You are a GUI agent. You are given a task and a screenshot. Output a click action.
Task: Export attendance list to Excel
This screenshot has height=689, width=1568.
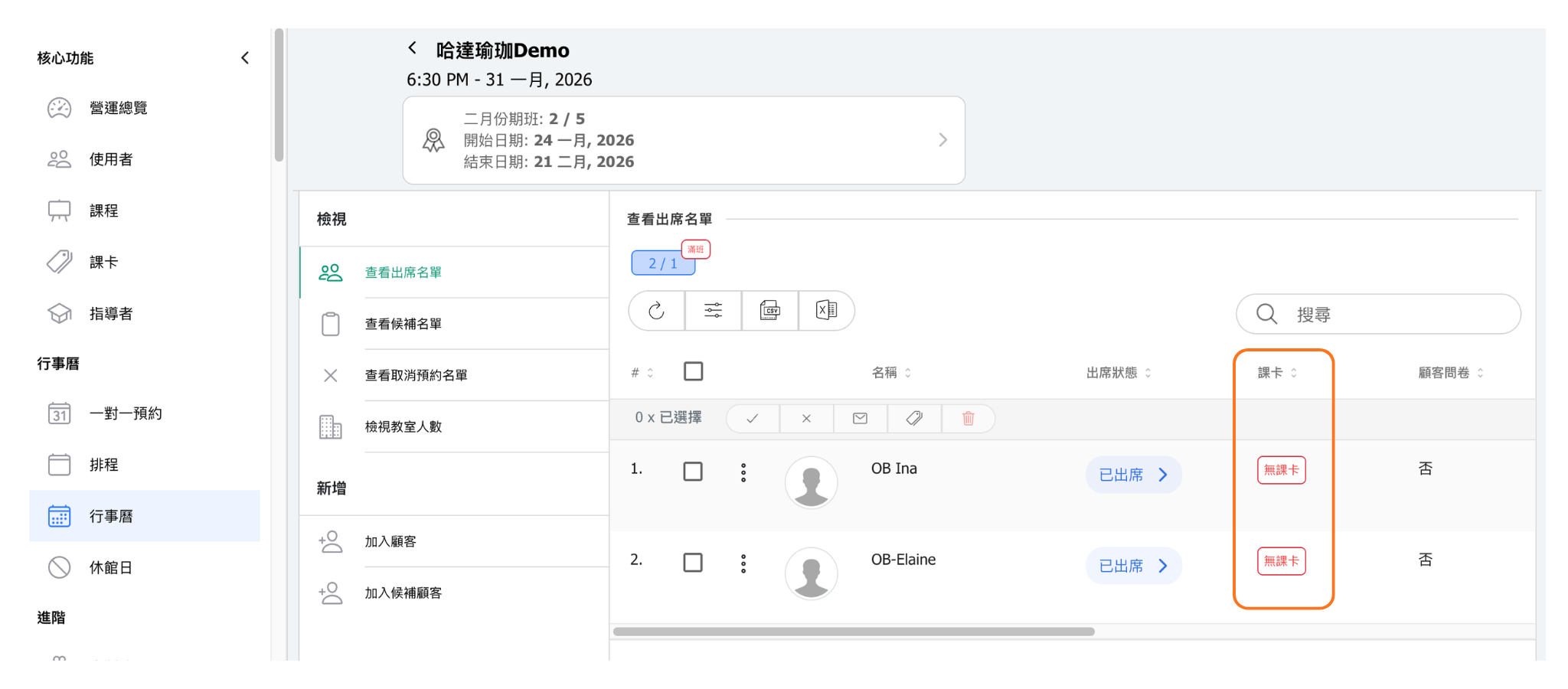point(826,311)
